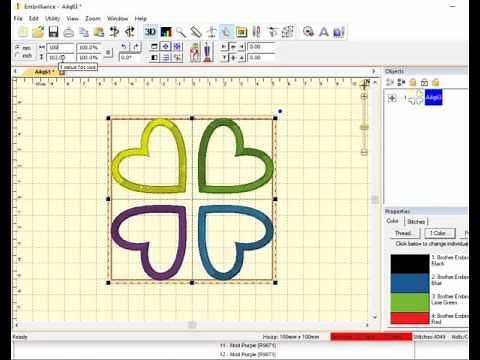The height and width of the screenshot is (360, 480).
Task: Select the highlighted Adigt1 object in Objects list
Action: [433, 97]
